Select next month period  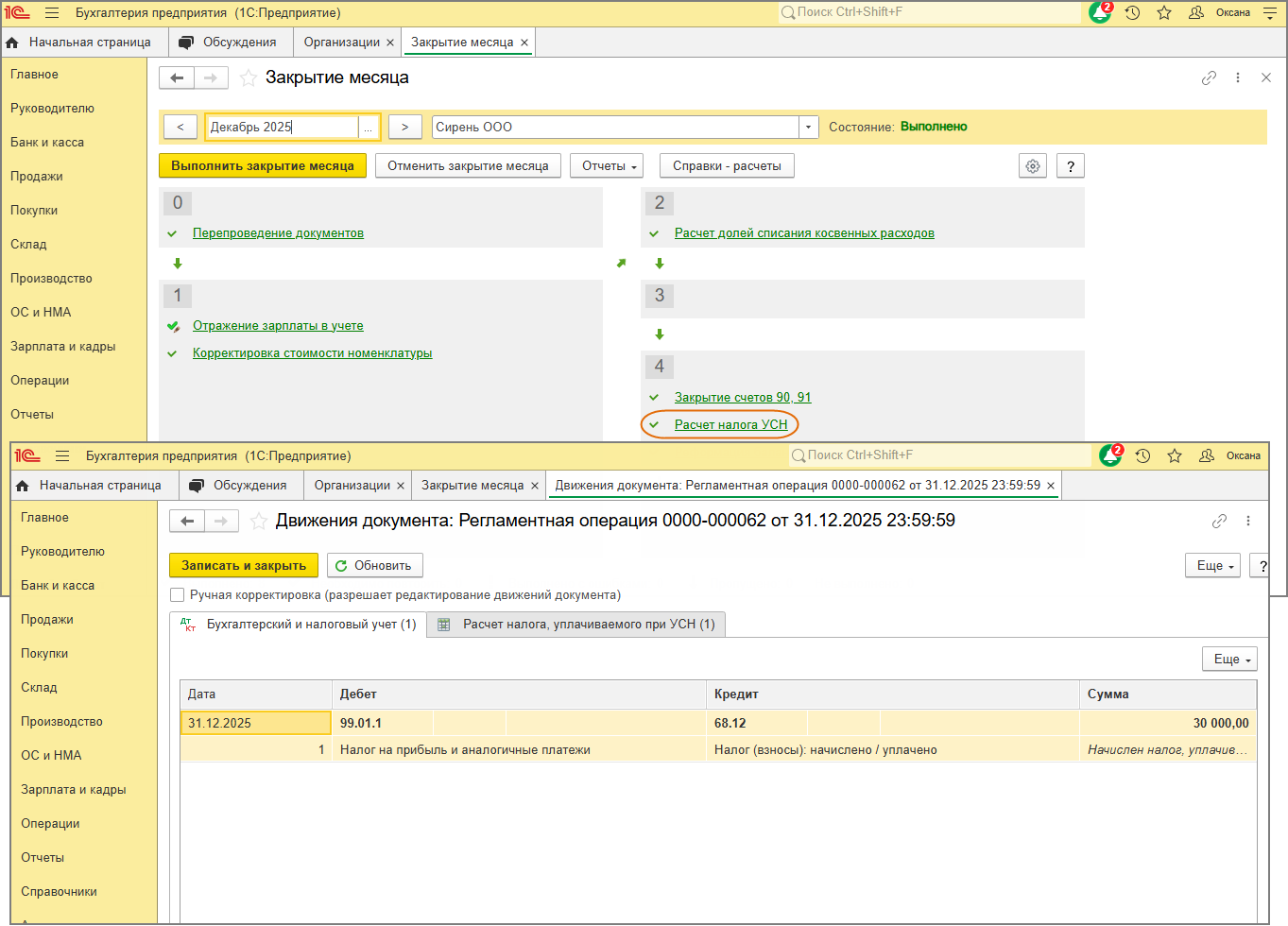point(404,127)
